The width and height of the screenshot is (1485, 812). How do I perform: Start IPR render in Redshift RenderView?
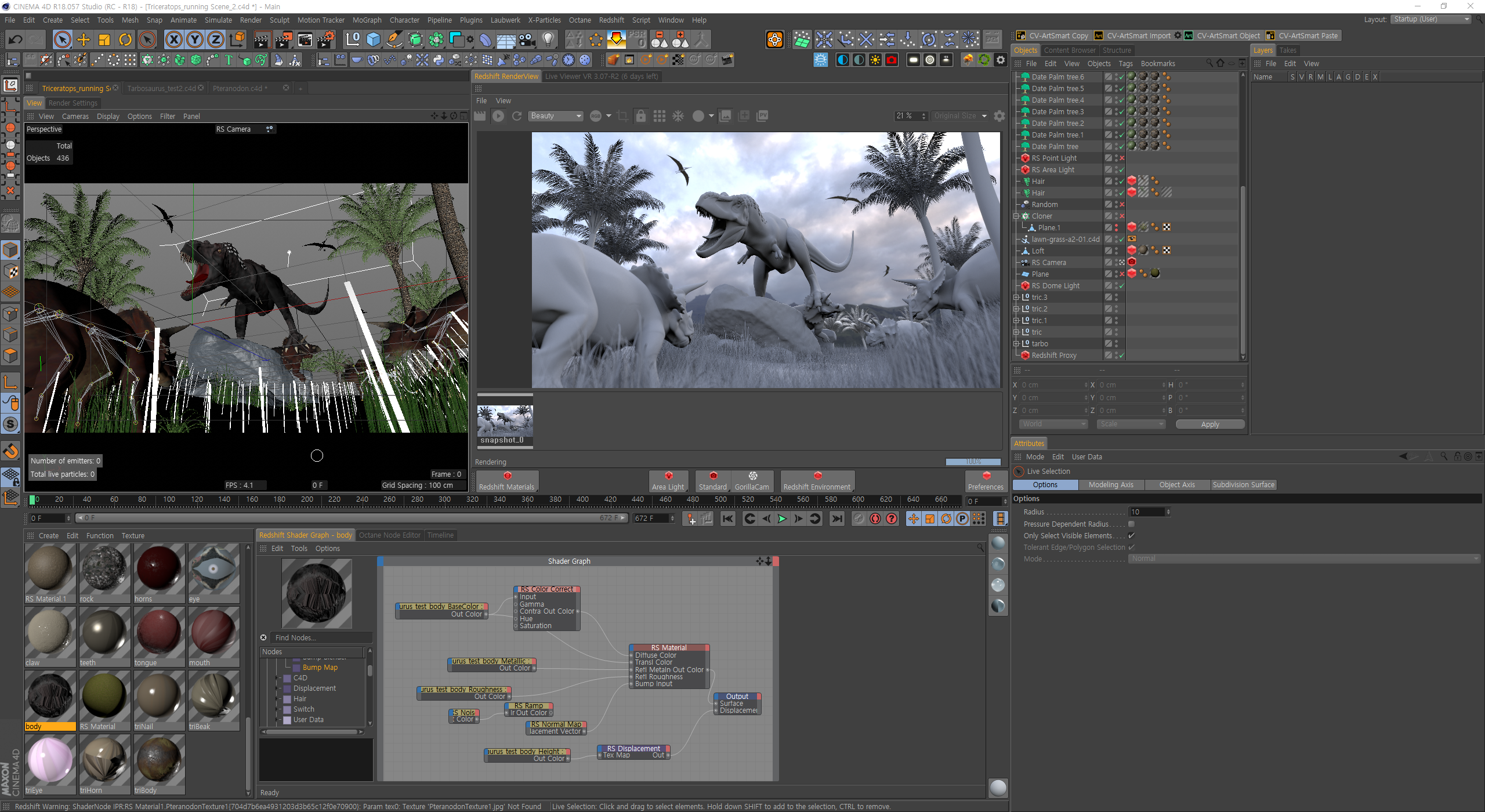pos(498,116)
